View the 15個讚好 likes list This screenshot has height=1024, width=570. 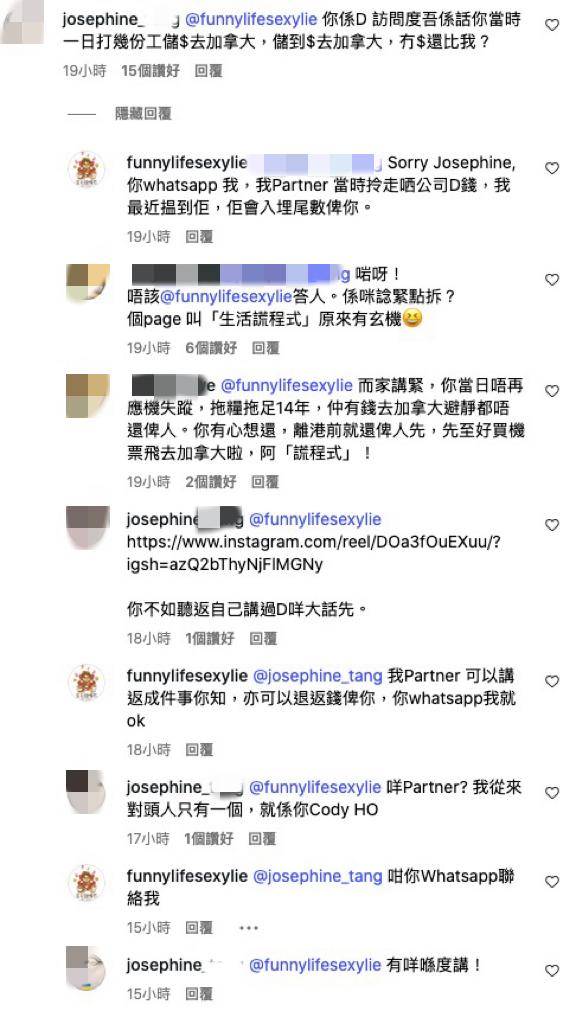150,71
